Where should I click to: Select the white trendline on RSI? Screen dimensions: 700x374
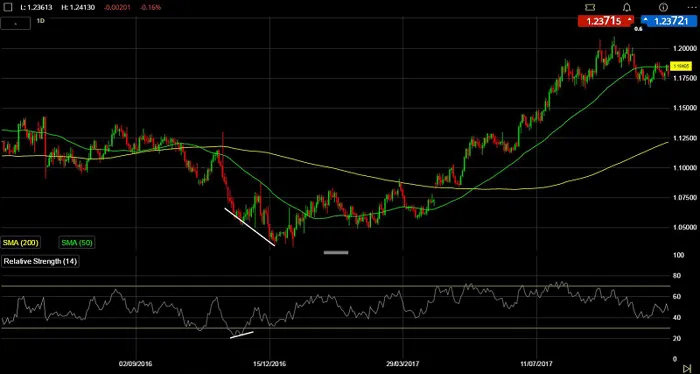point(242,335)
